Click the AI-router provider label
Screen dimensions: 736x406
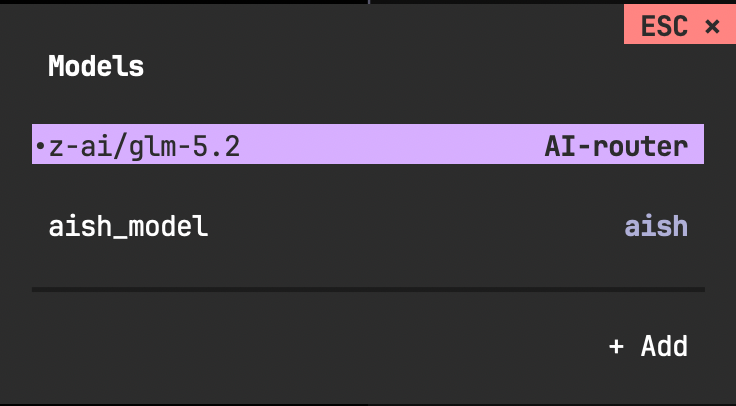(x=616, y=147)
